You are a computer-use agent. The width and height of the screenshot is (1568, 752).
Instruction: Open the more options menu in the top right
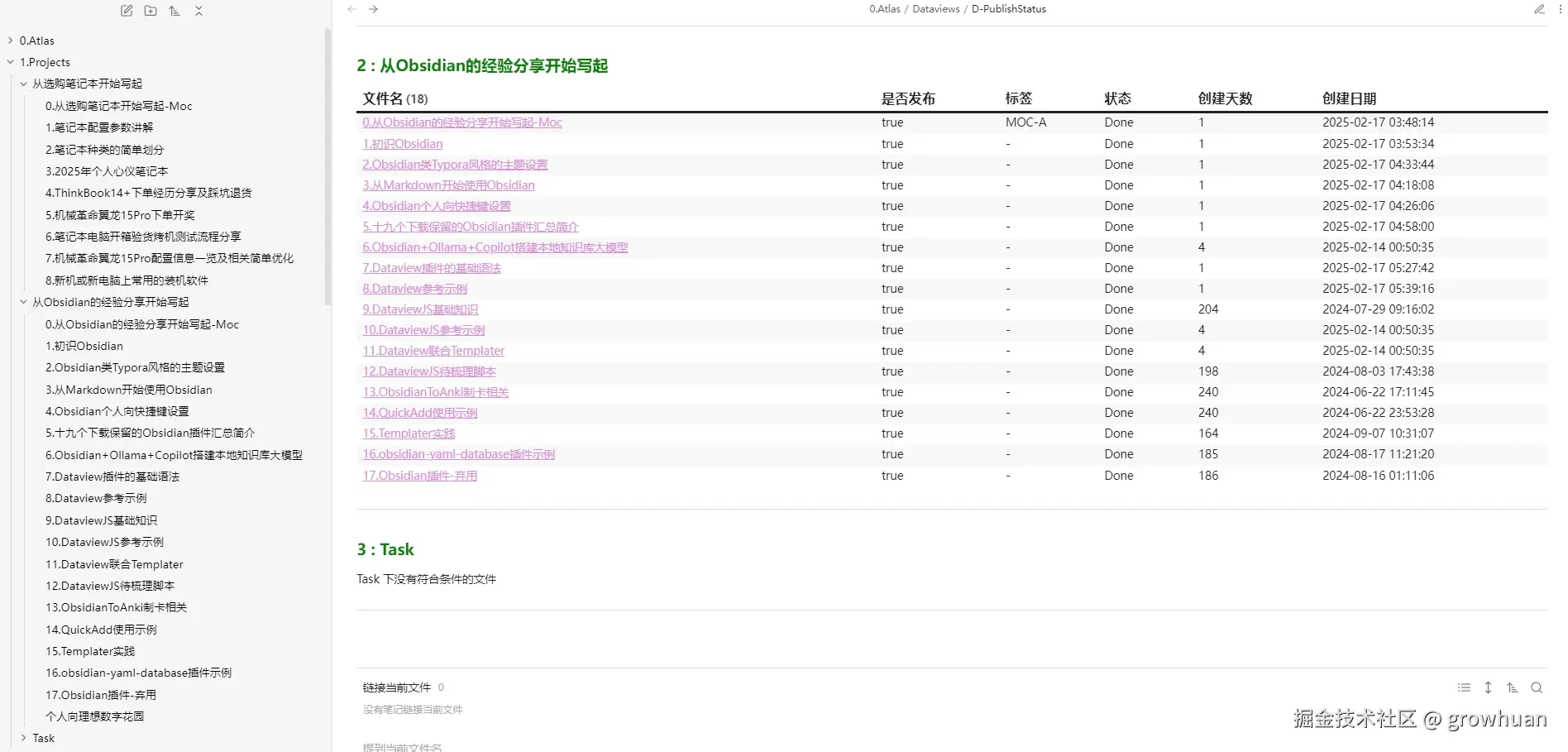pos(1561,9)
